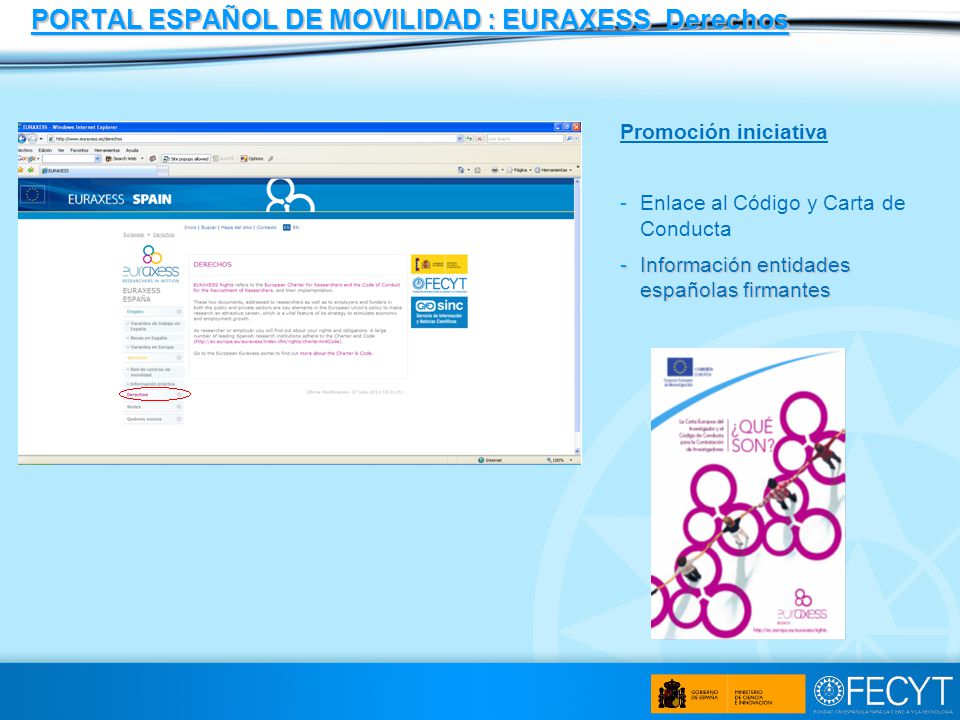This screenshot has width=960, height=720.
Task: Open the Ayuda menu
Action: pos(132,150)
